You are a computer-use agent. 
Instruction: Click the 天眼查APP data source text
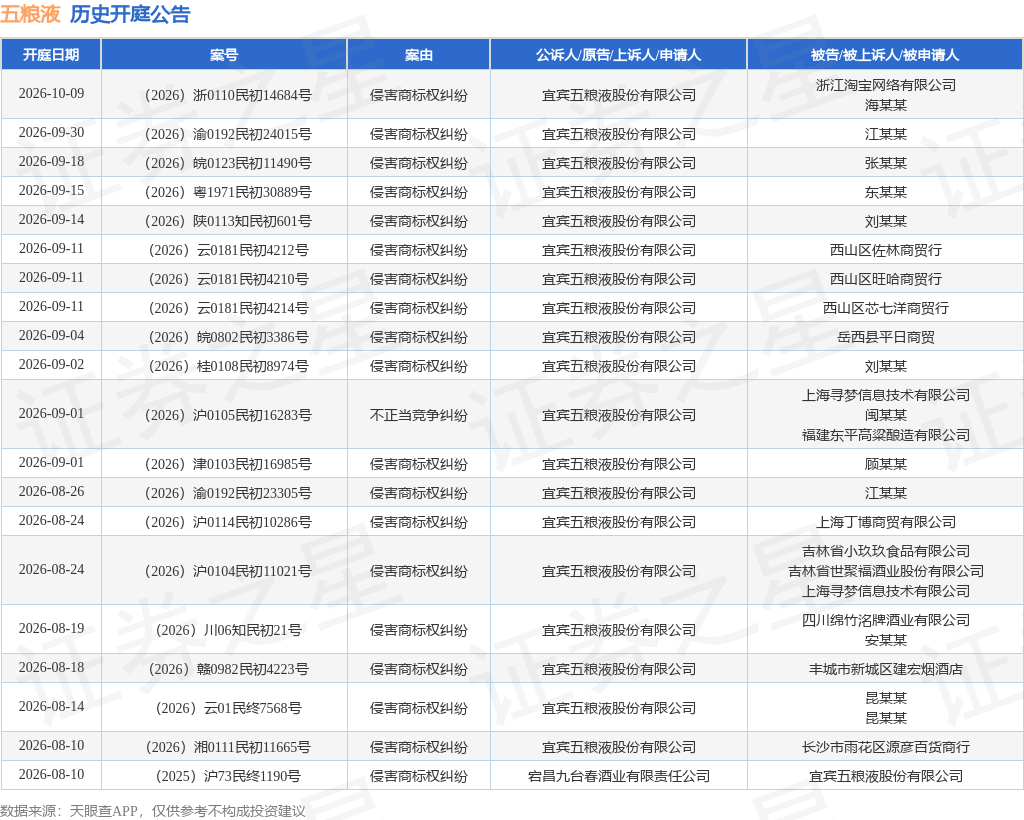103,811
